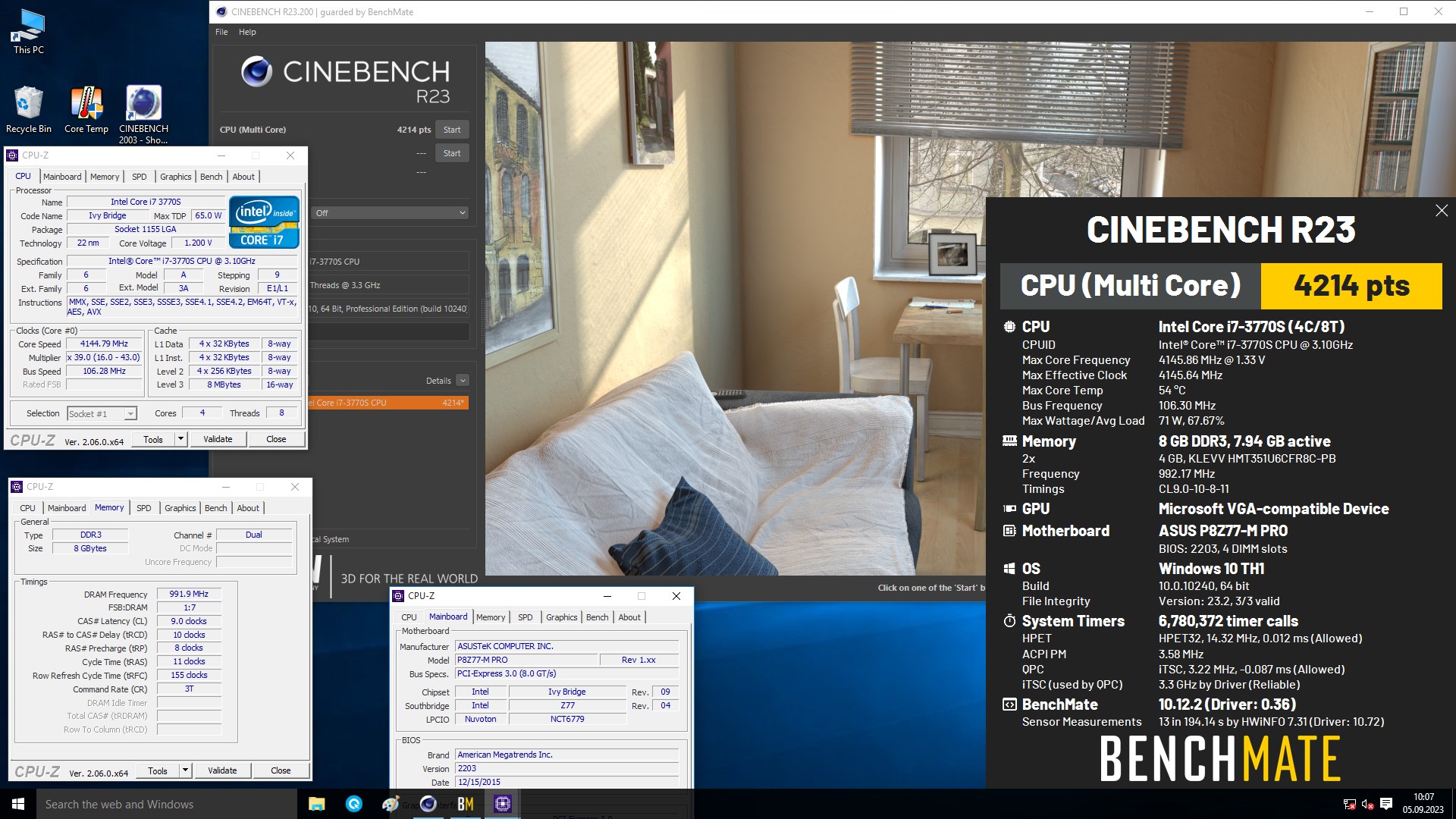Switch to Mainboard tab in top CPU-Z

(x=62, y=177)
